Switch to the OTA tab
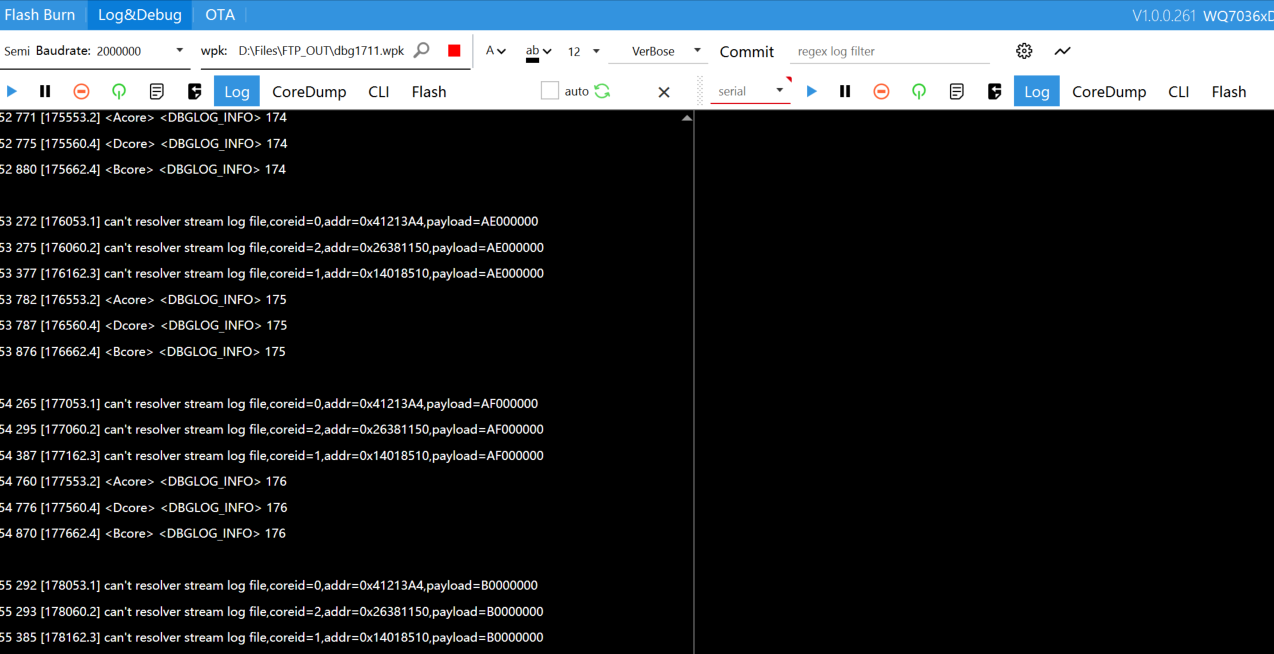 pos(219,14)
